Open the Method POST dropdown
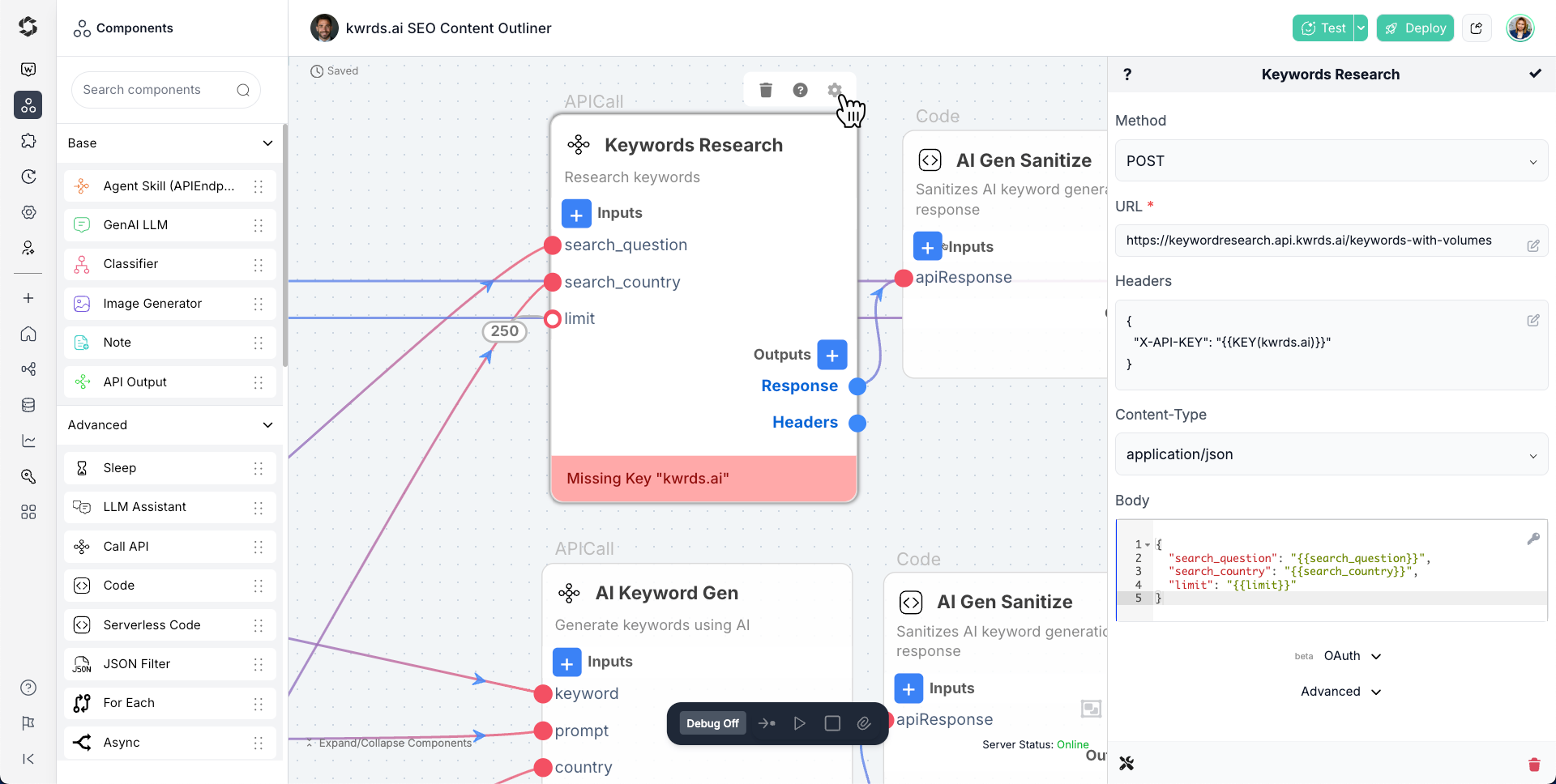 [1332, 161]
